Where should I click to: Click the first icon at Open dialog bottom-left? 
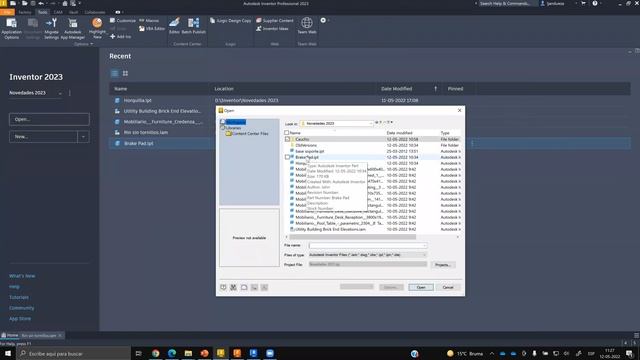point(223,287)
